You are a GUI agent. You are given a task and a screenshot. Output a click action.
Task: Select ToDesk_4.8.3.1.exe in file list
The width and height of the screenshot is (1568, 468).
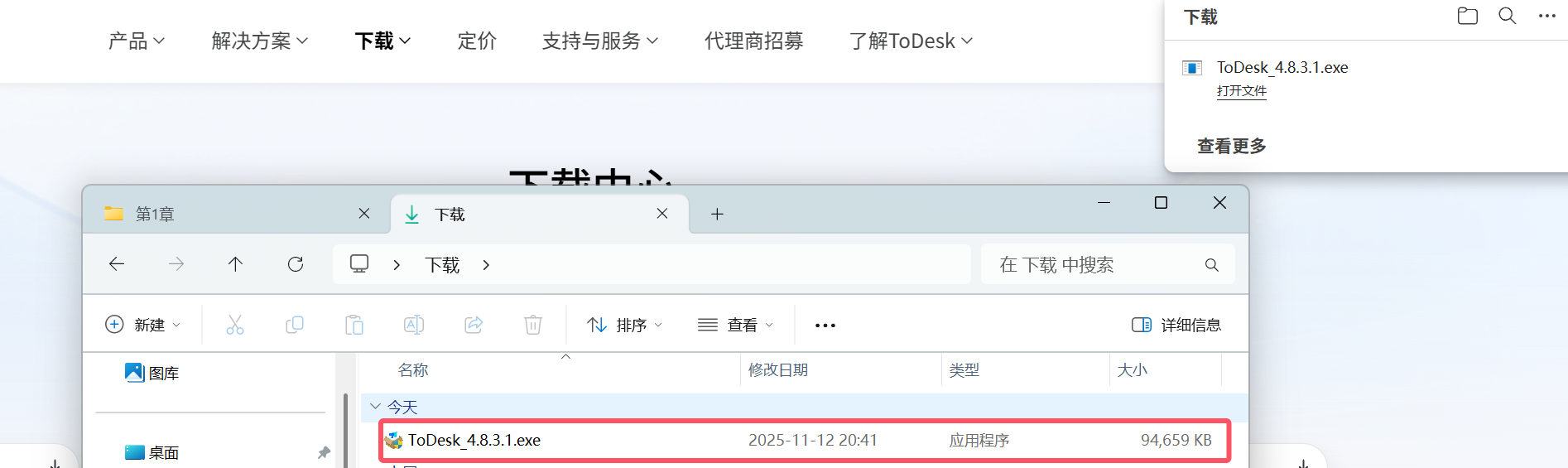click(x=474, y=440)
